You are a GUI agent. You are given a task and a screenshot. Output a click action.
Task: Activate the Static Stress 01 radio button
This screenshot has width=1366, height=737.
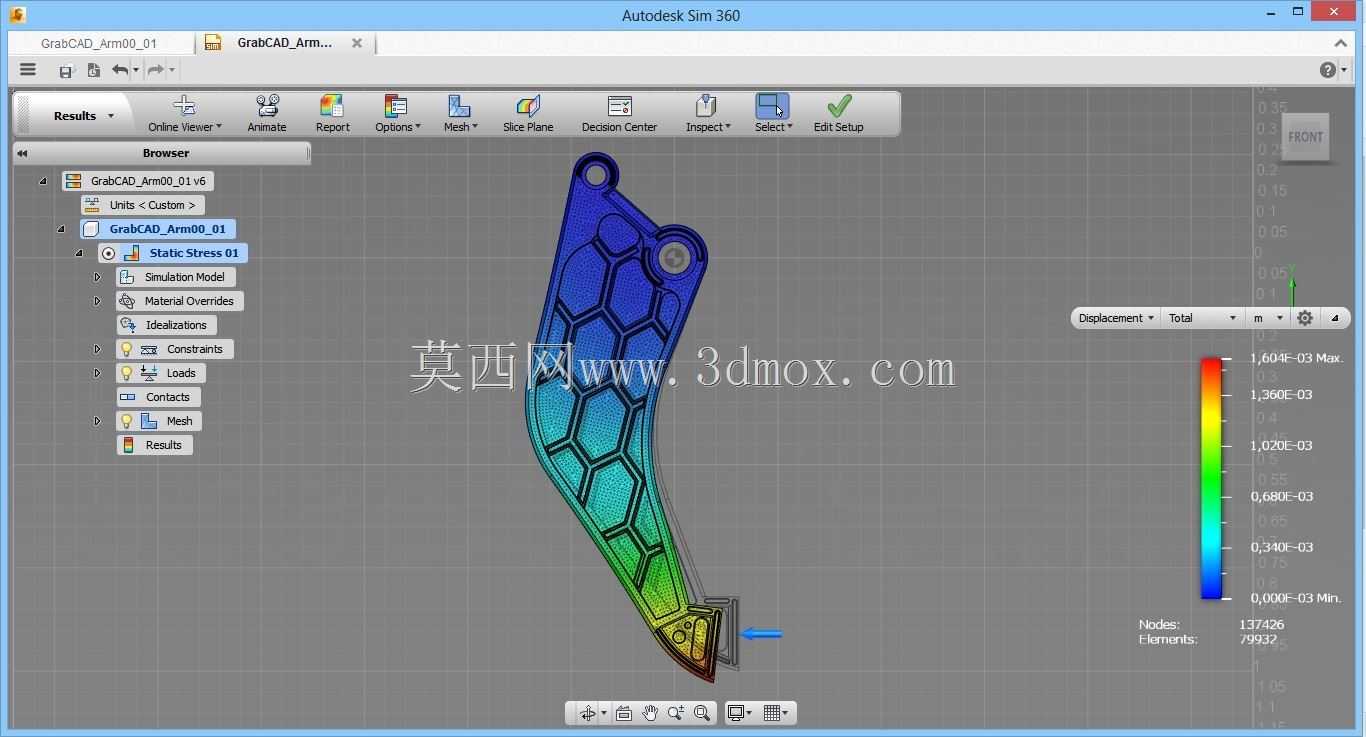tap(108, 253)
